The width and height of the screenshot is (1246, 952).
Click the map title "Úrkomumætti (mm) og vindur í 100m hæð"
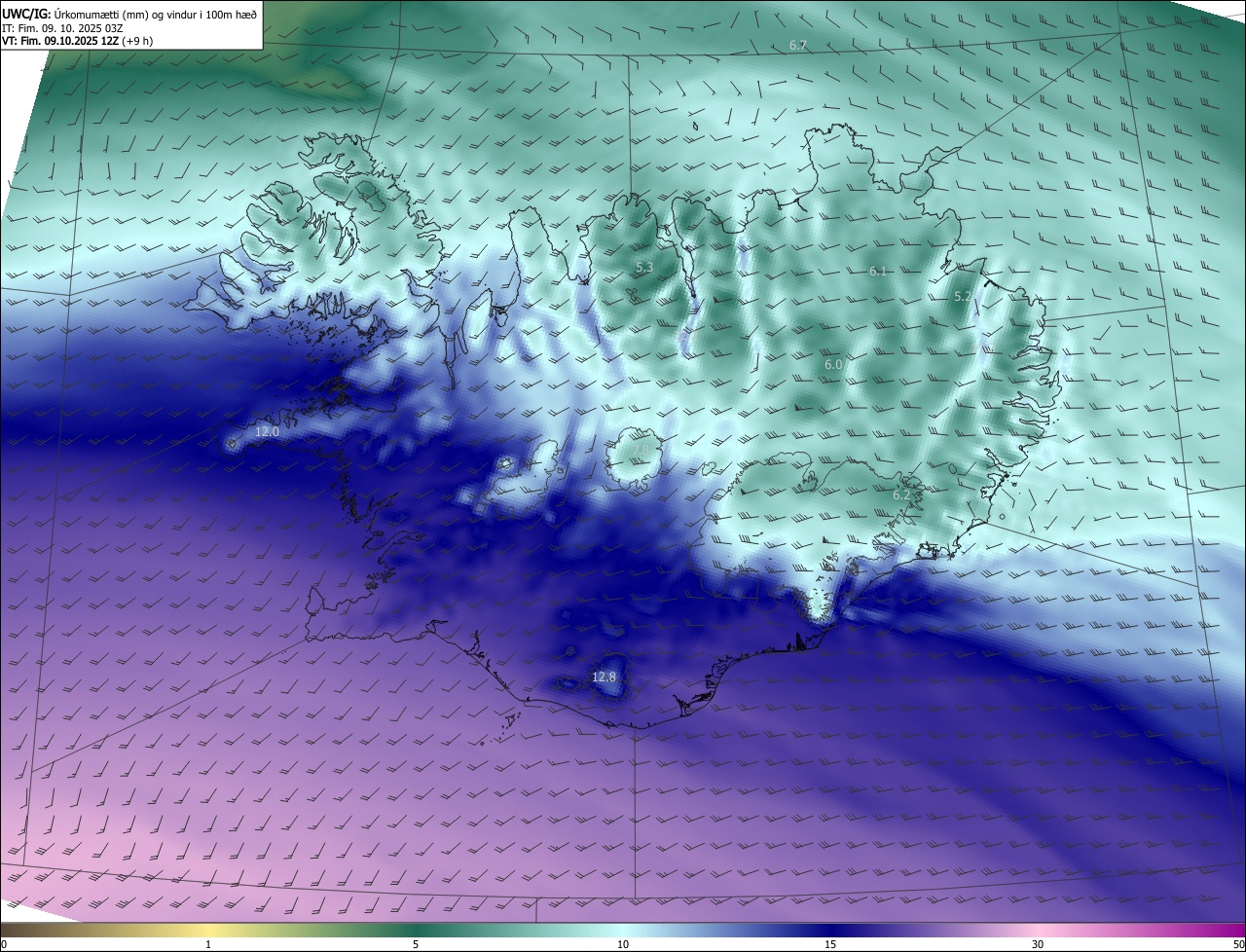[155, 14]
